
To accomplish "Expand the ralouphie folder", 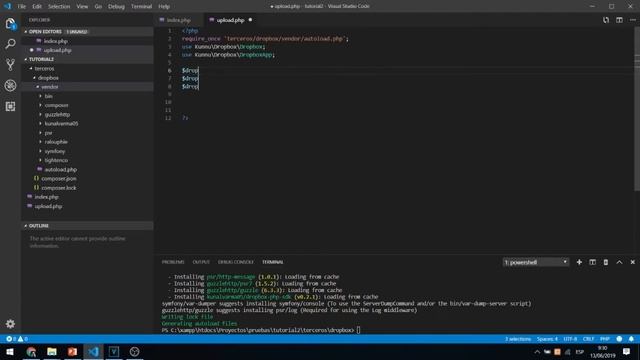I will click(56, 142).
